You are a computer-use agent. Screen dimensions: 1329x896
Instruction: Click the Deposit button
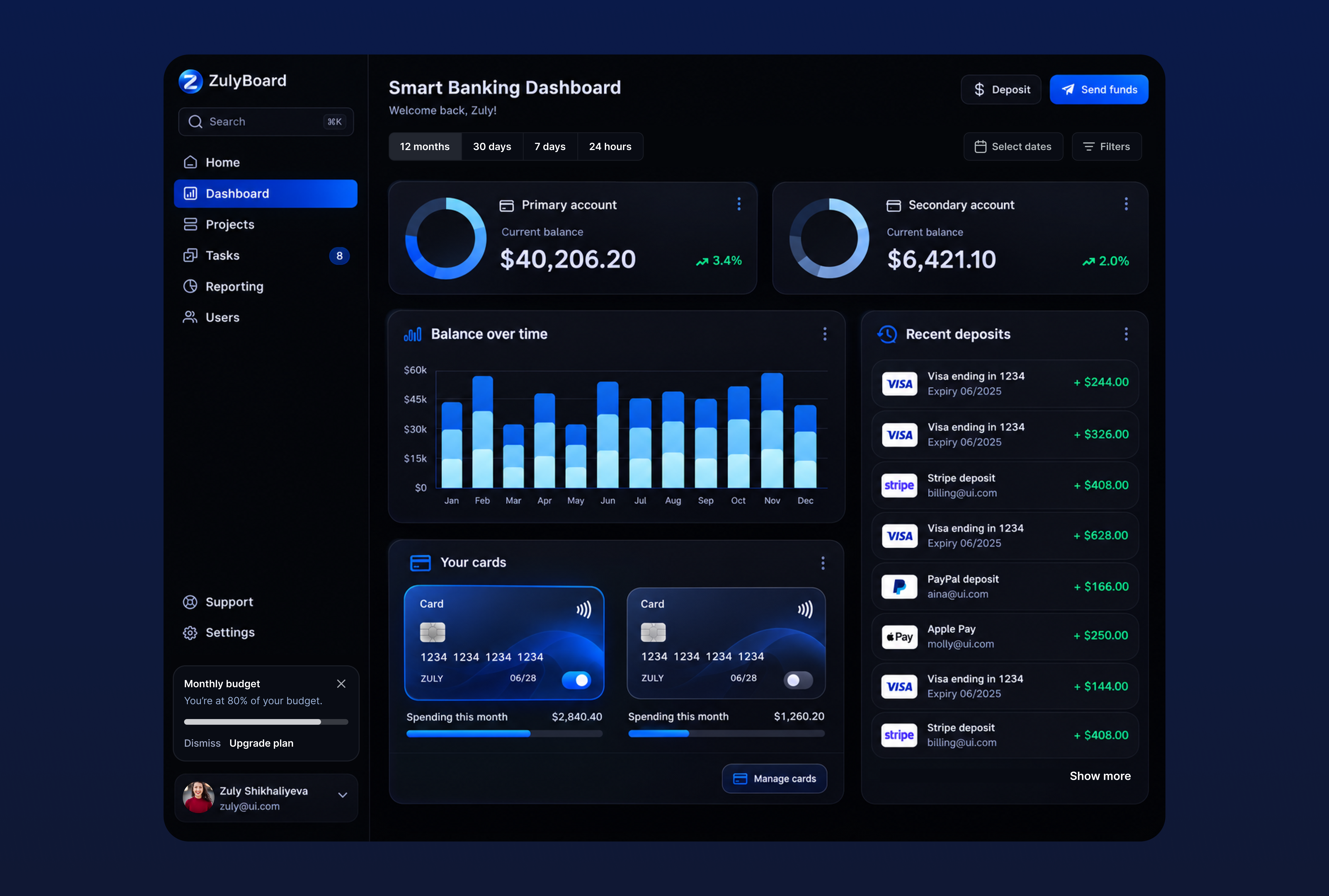tap(1001, 90)
